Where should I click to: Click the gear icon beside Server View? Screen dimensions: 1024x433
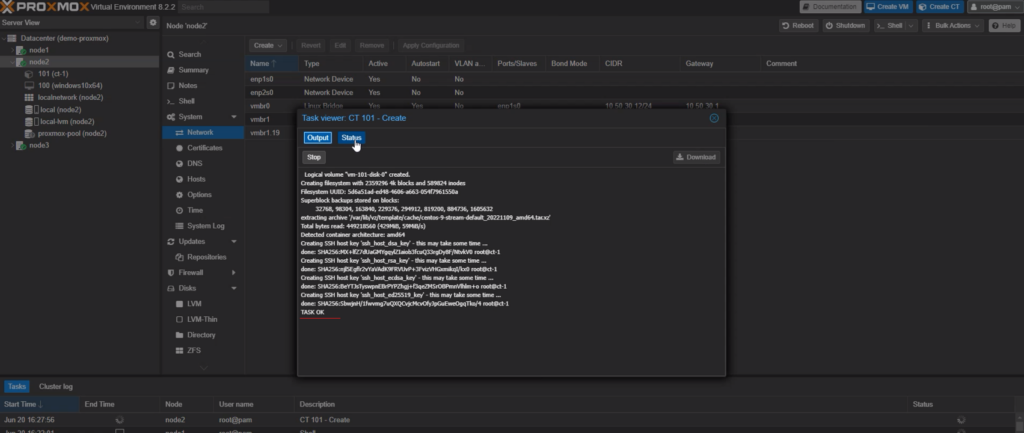click(x=153, y=22)
